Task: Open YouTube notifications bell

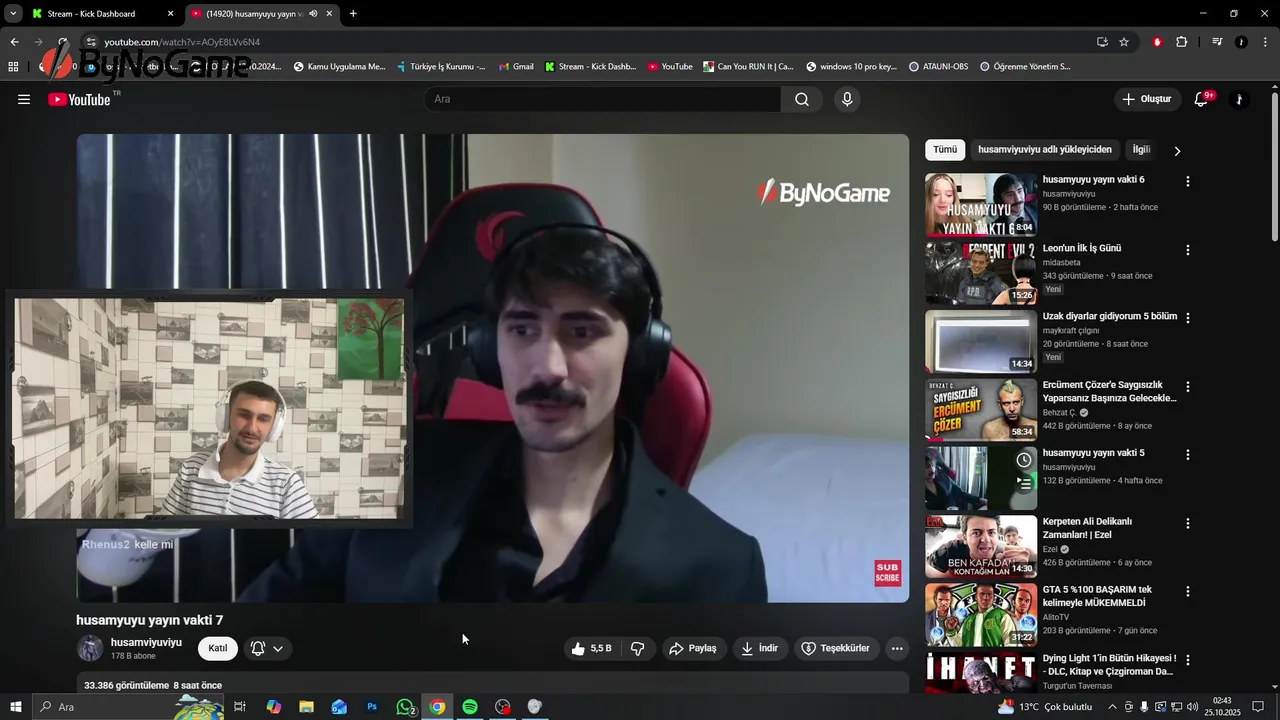Action: click(x=1203, y=99)
